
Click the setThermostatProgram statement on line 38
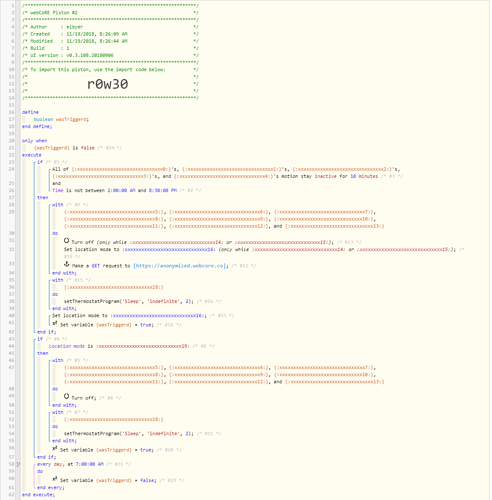pos(129,301)
